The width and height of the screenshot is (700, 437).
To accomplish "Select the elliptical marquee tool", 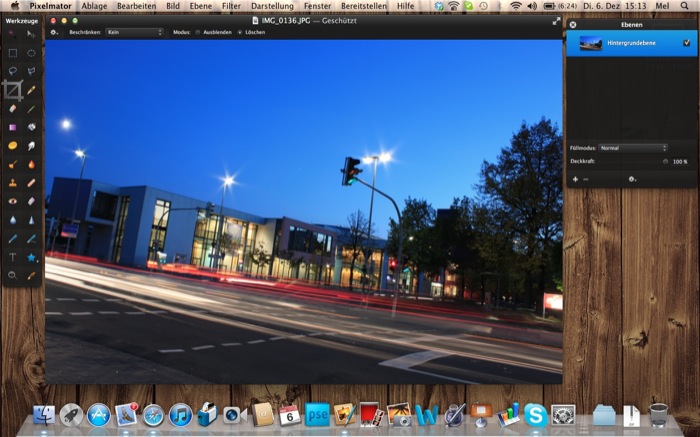I will pyautogui.click(x=31, y=52).
